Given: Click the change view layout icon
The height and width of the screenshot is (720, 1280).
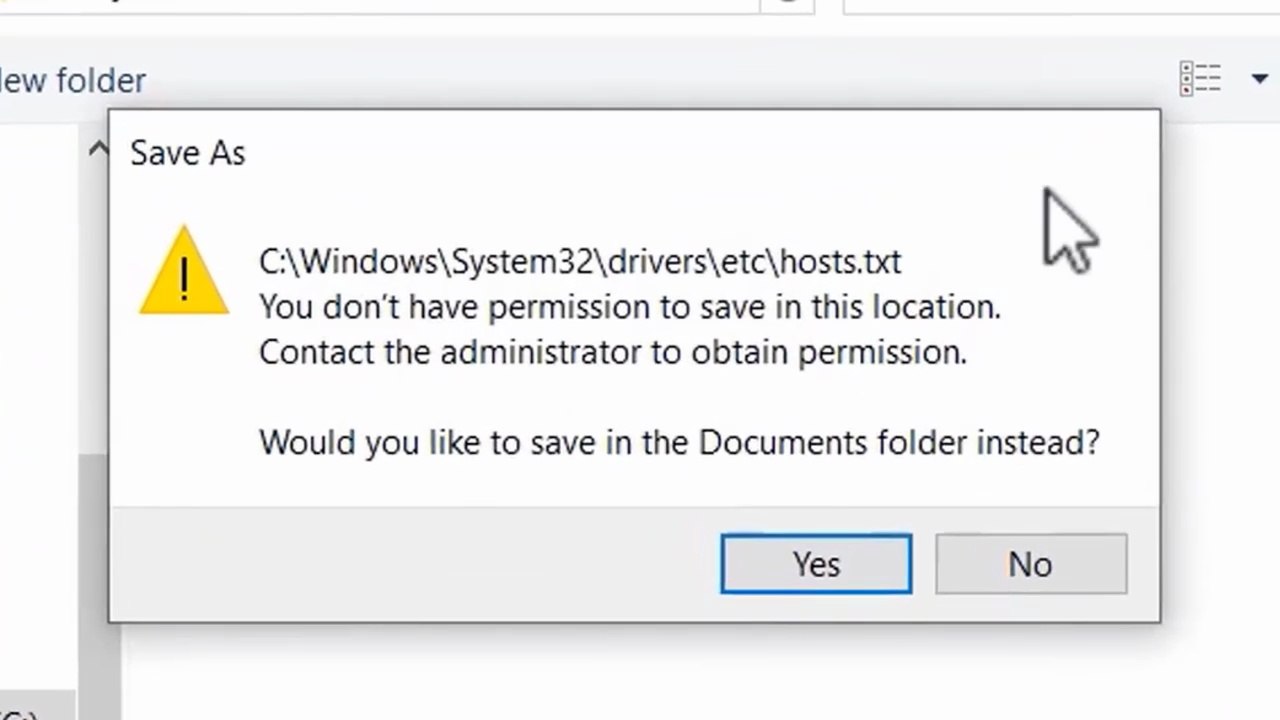Looking at the screenshot, I should pyautogui.click(x=1200, y=78).
